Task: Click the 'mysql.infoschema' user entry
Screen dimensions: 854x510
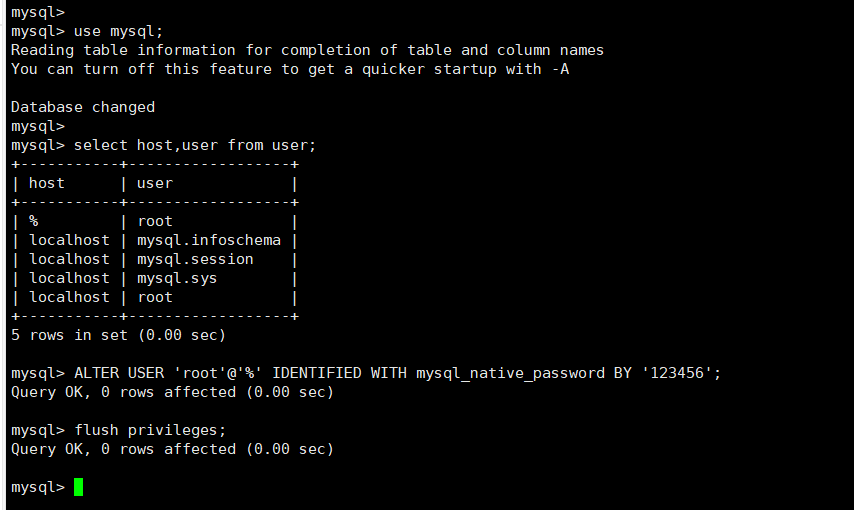Action: tap(209, 240)
